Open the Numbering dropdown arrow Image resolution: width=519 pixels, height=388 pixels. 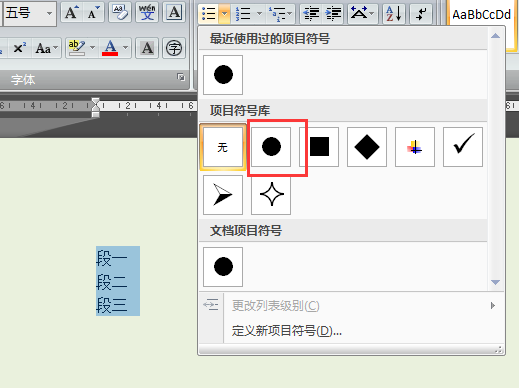tap(259, 14)
